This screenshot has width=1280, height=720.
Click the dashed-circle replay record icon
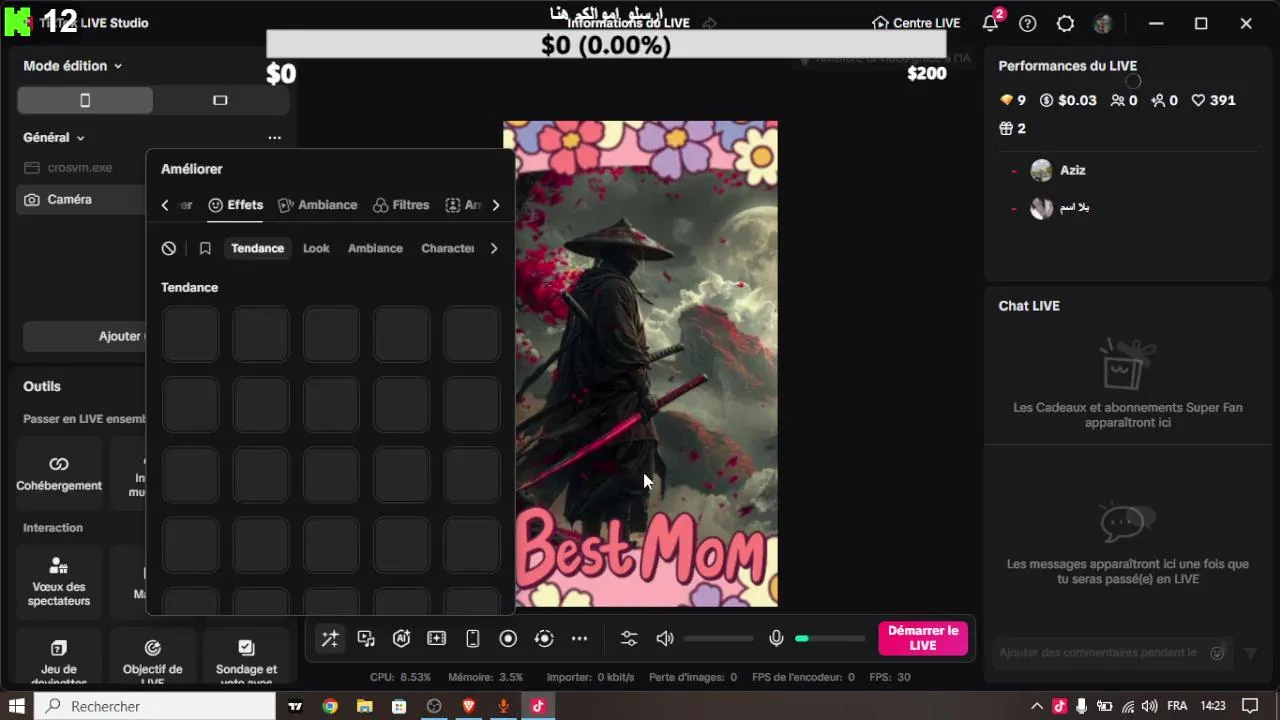544,639
